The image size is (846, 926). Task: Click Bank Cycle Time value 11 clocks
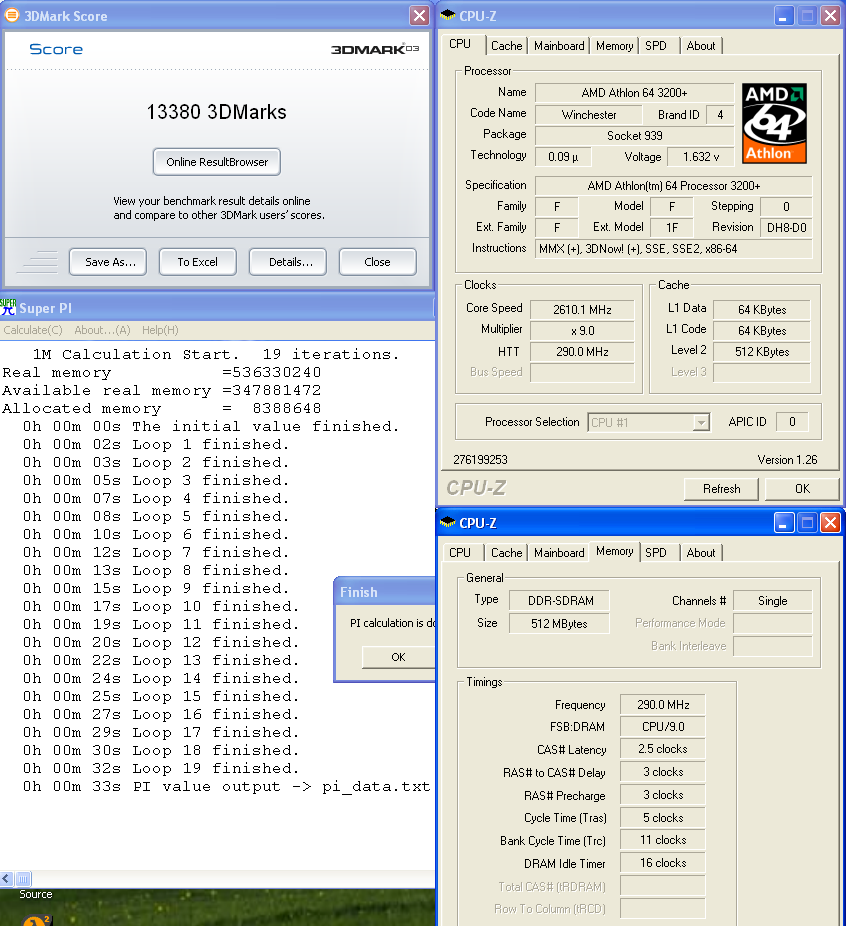point(662,840)
